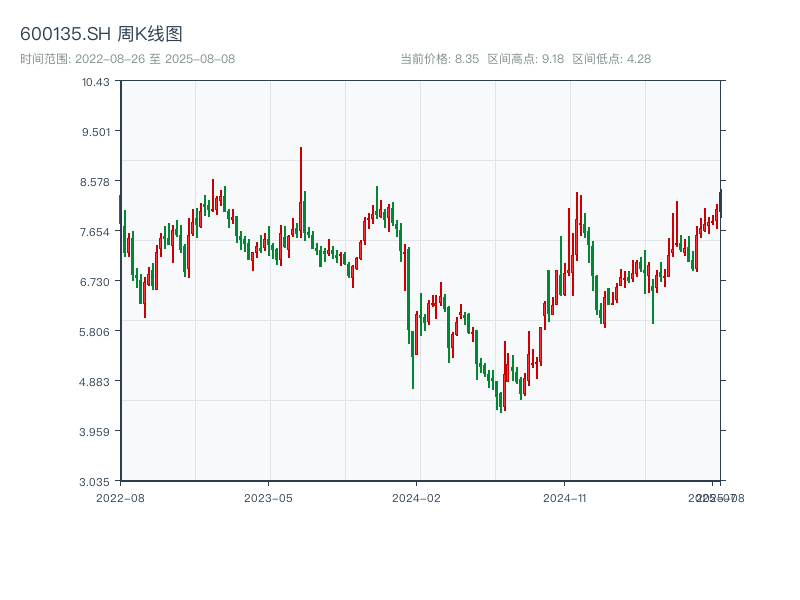The width and height of the screenshot is (800, 600).
Task: Select the 时间范围 date range text
Action: [127, 59]
